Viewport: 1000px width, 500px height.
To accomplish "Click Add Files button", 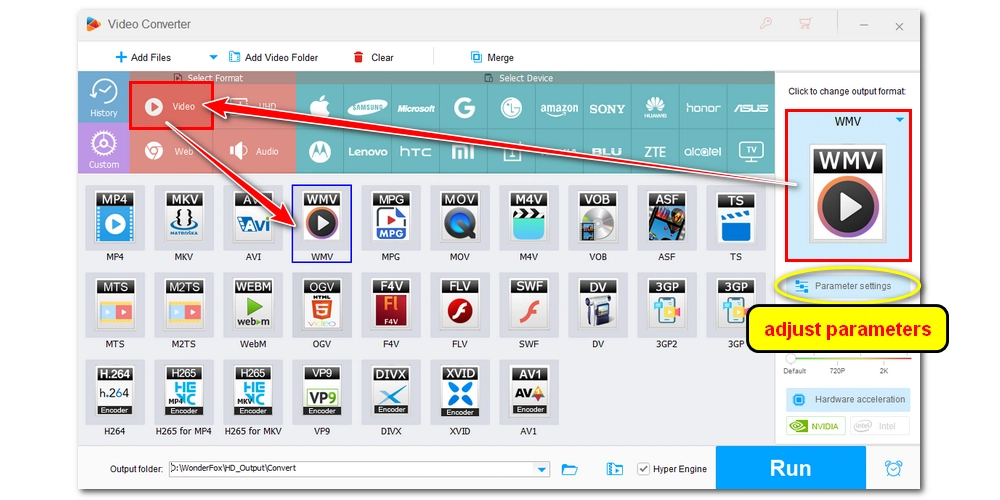I will click(143, 57).
